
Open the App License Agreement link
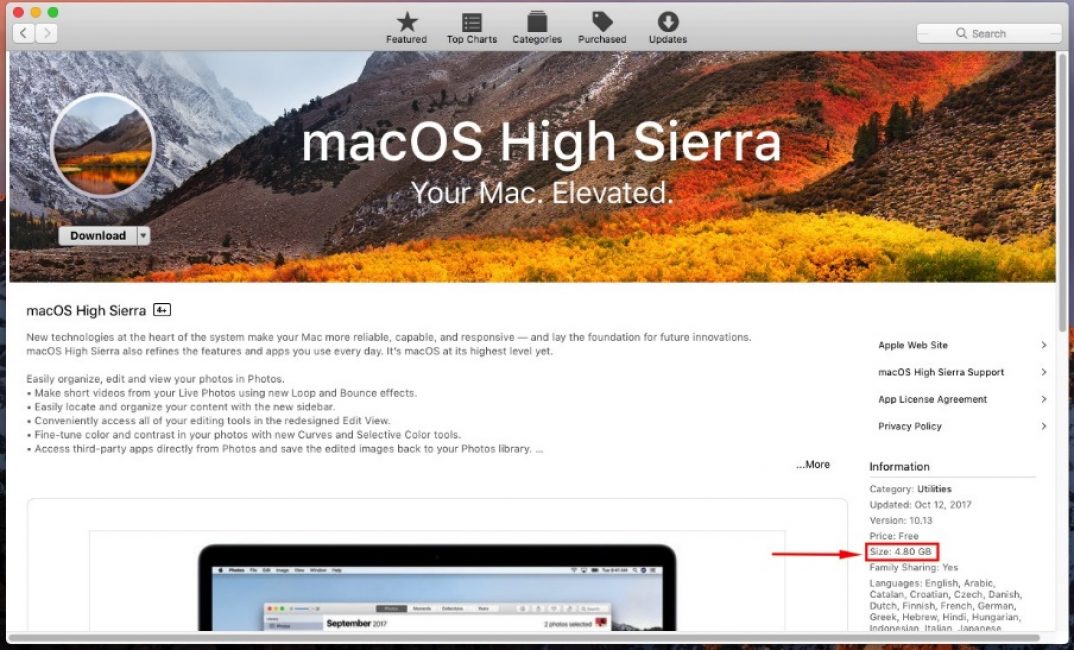coord(933,399)
